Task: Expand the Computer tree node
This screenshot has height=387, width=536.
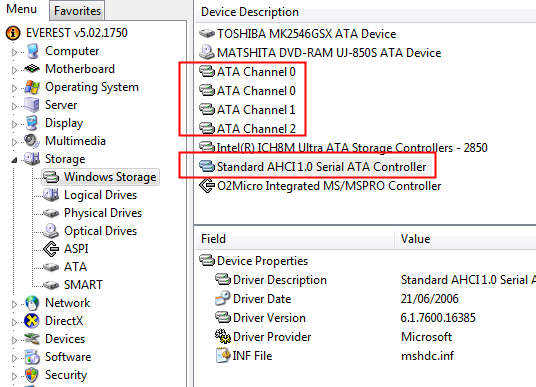Action: (14, 52)
